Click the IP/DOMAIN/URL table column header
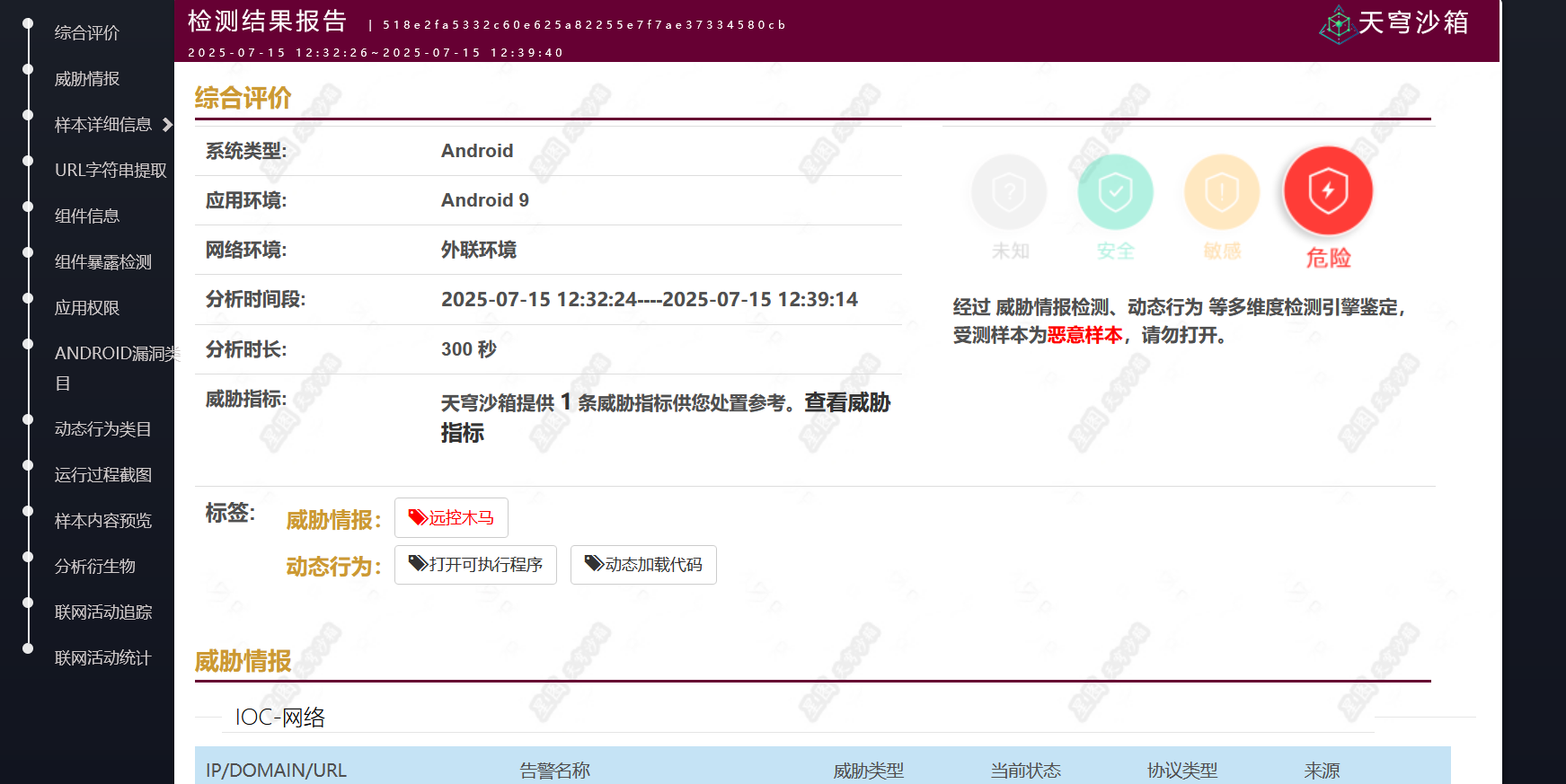 [x=276, y=771]
